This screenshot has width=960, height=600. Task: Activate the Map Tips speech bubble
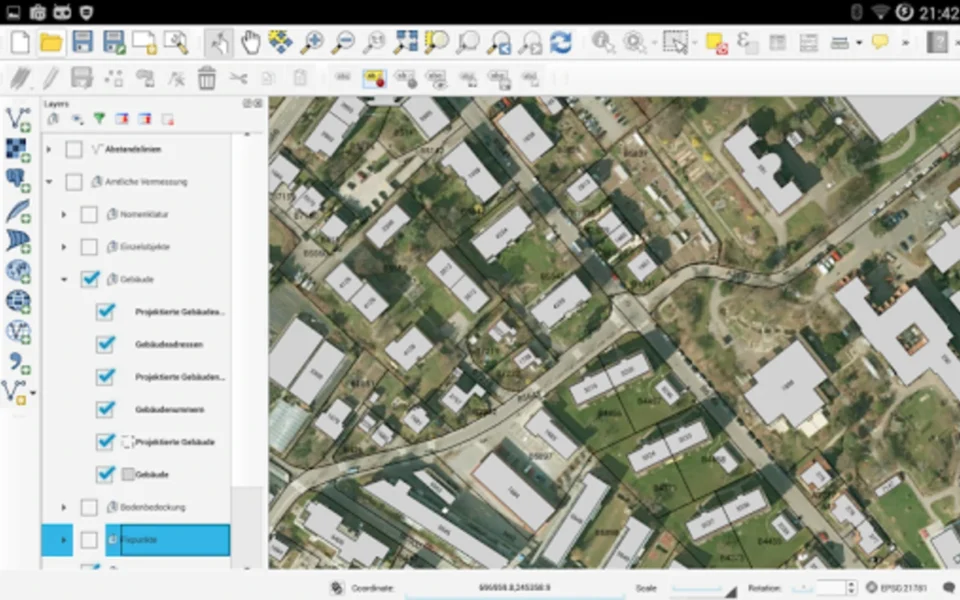pyautogui.click(x=880, y=42)
